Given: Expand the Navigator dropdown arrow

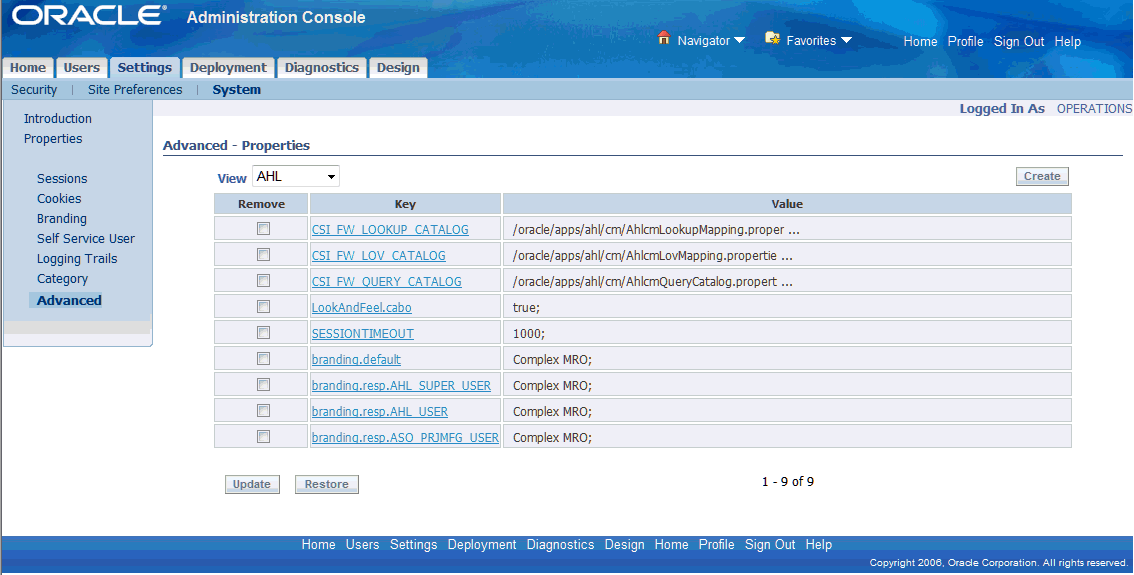Looking at the screenshot, I should click(x=739, y=41).
